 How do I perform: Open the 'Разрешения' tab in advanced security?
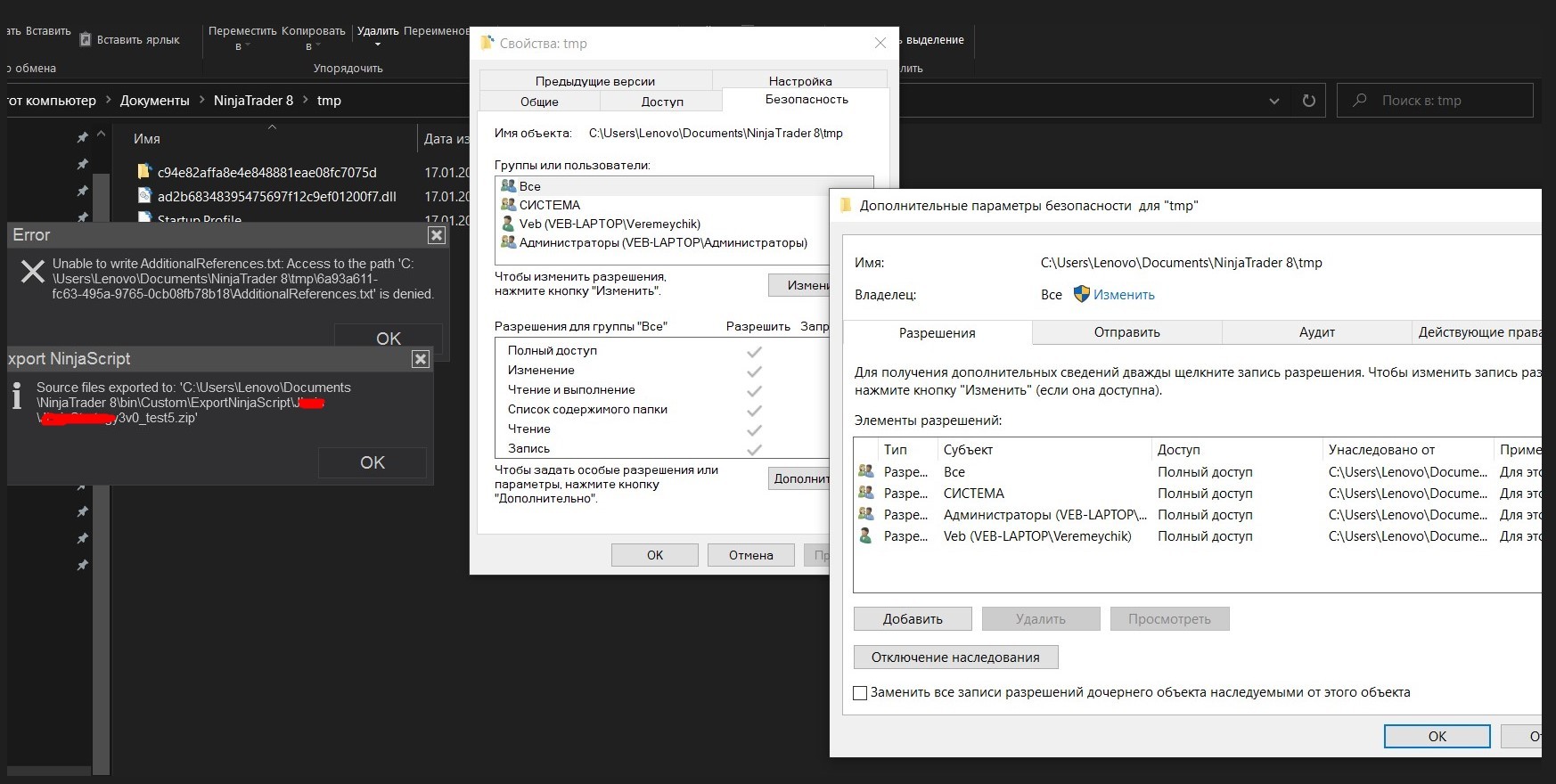tap(937, 333)
